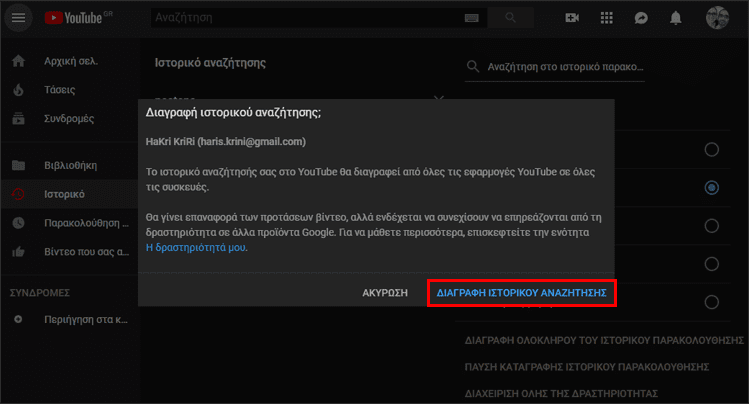Viewport: 749px width, 404px height.
Task: Confirm ΔΙΑΓΡΑΦΗ ΙΣΤΟΡΙΚΟΥ ΑΝΑΖΗΤΗΣΗΣ
Action: [x=522, y=293]
